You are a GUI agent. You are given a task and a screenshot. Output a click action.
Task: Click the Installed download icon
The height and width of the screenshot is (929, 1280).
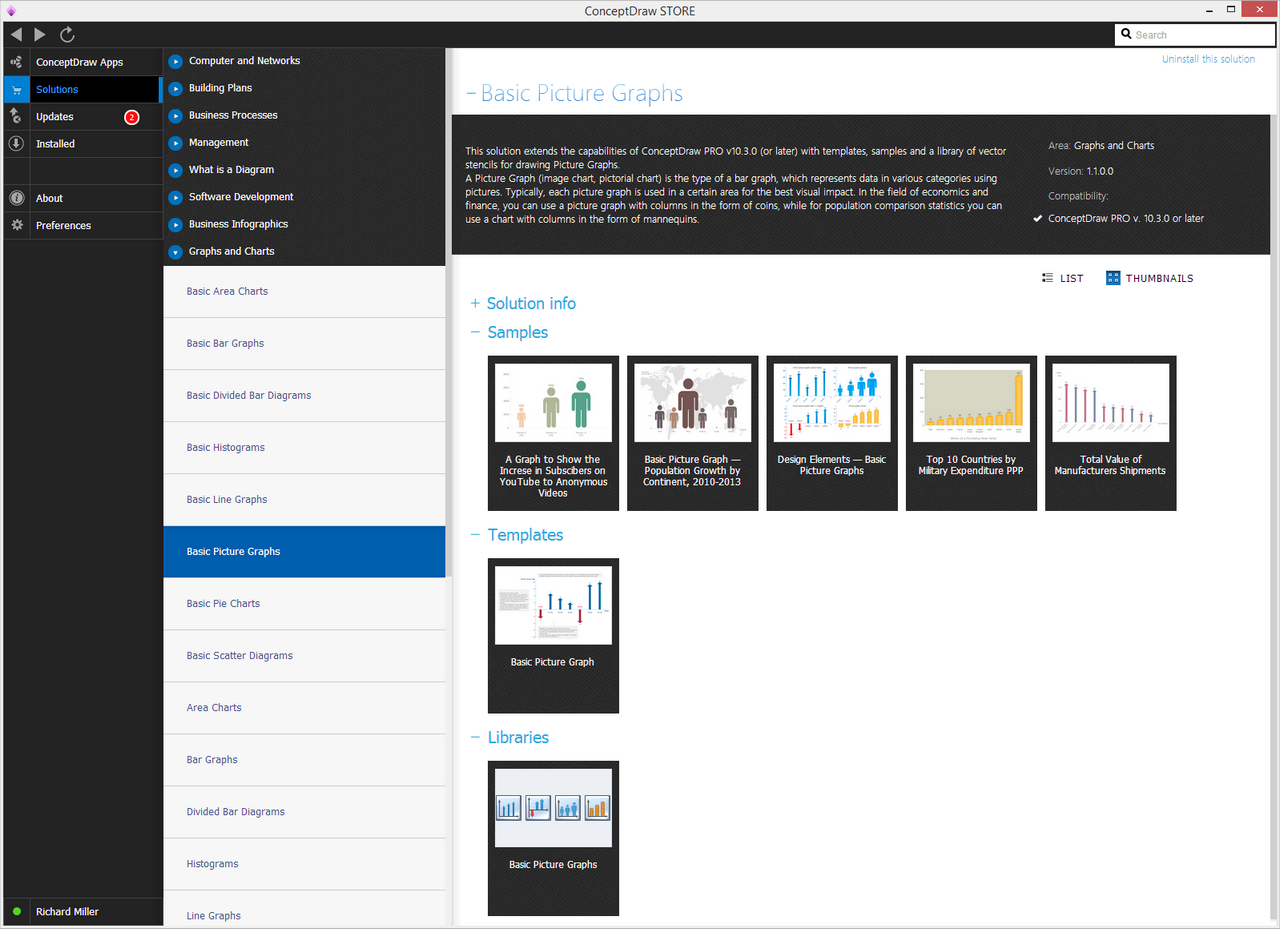tap(16, 144)
